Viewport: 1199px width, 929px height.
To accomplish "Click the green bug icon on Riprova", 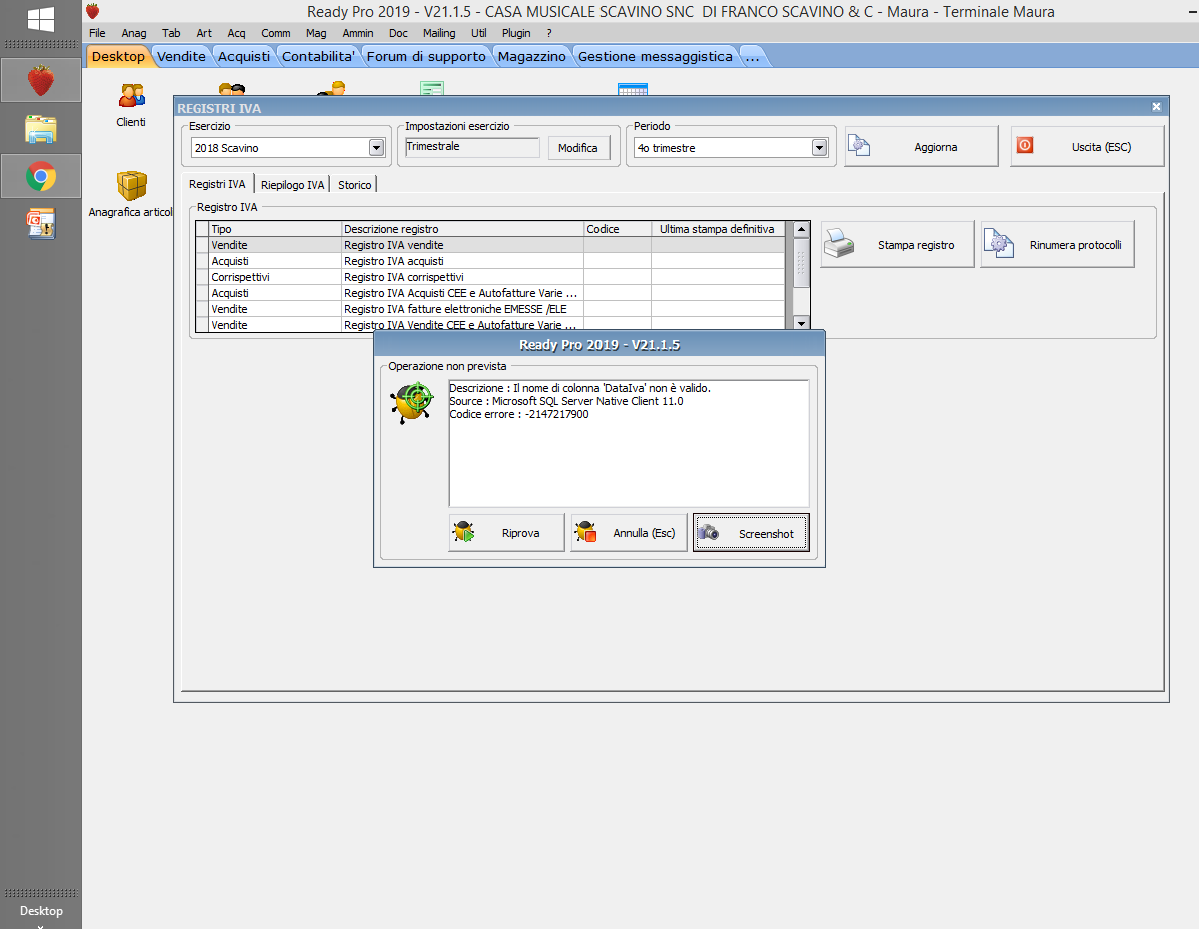I will coord(463,532).
